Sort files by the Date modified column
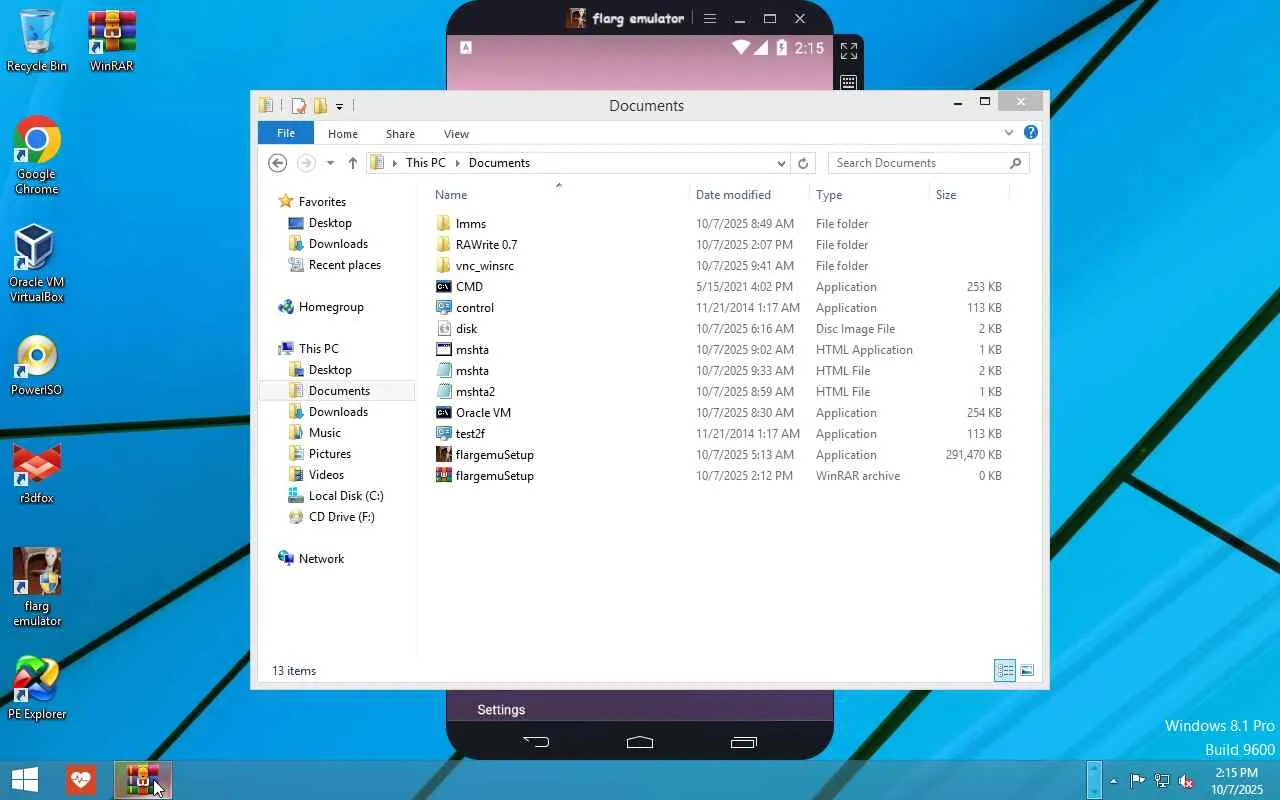Screen dimensions: 1280x800 [750, 195]
